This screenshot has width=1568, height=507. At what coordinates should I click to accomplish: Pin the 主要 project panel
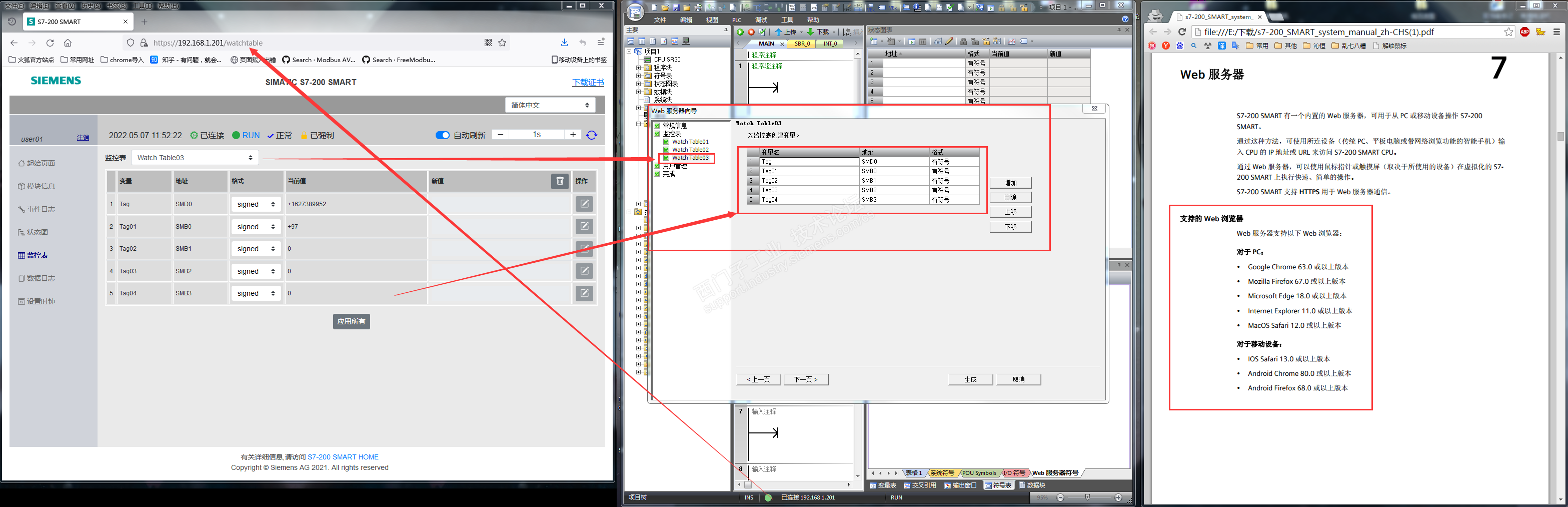pos(726,30)
